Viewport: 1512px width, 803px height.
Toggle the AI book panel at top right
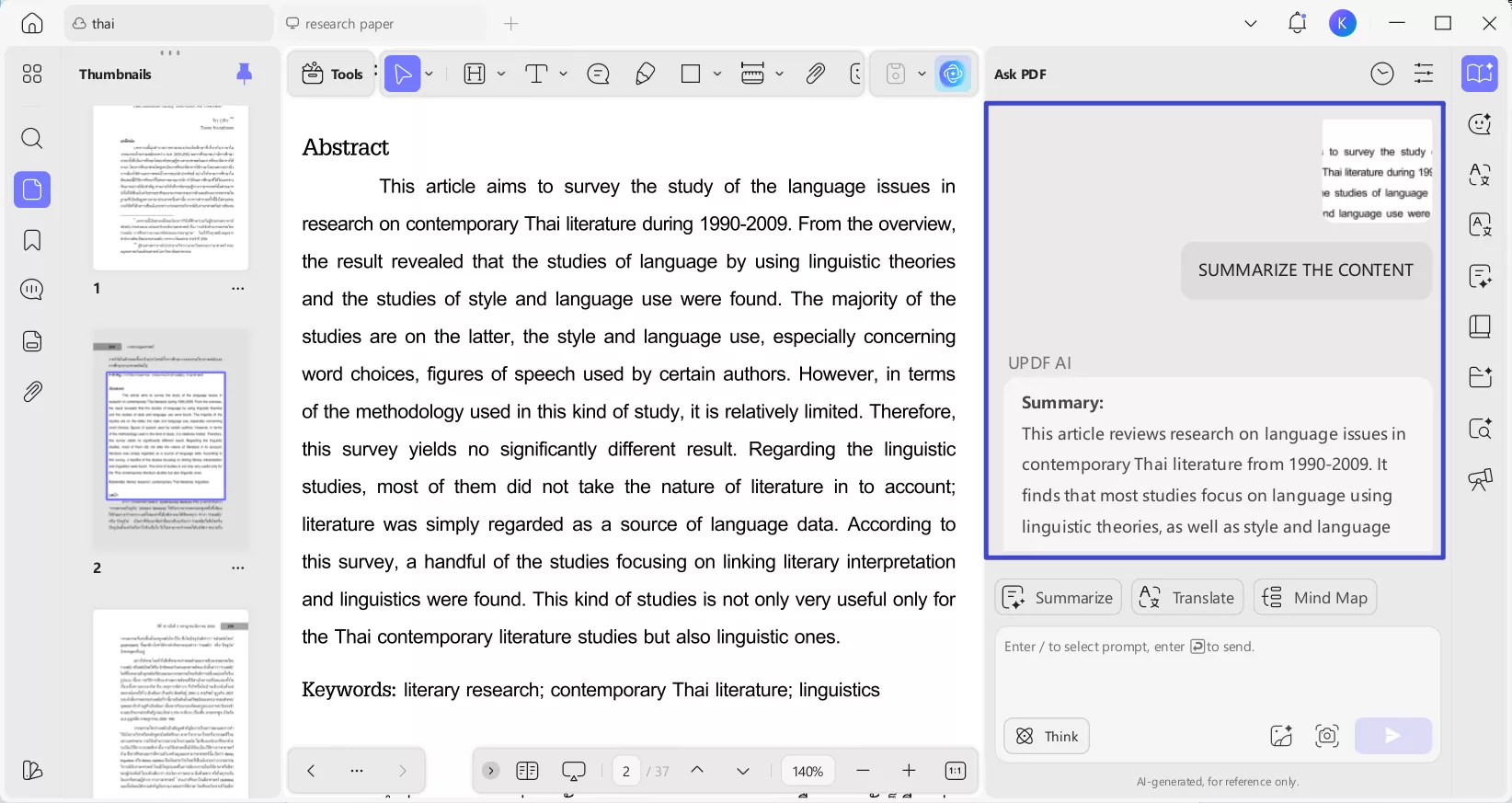[1480, 74]
